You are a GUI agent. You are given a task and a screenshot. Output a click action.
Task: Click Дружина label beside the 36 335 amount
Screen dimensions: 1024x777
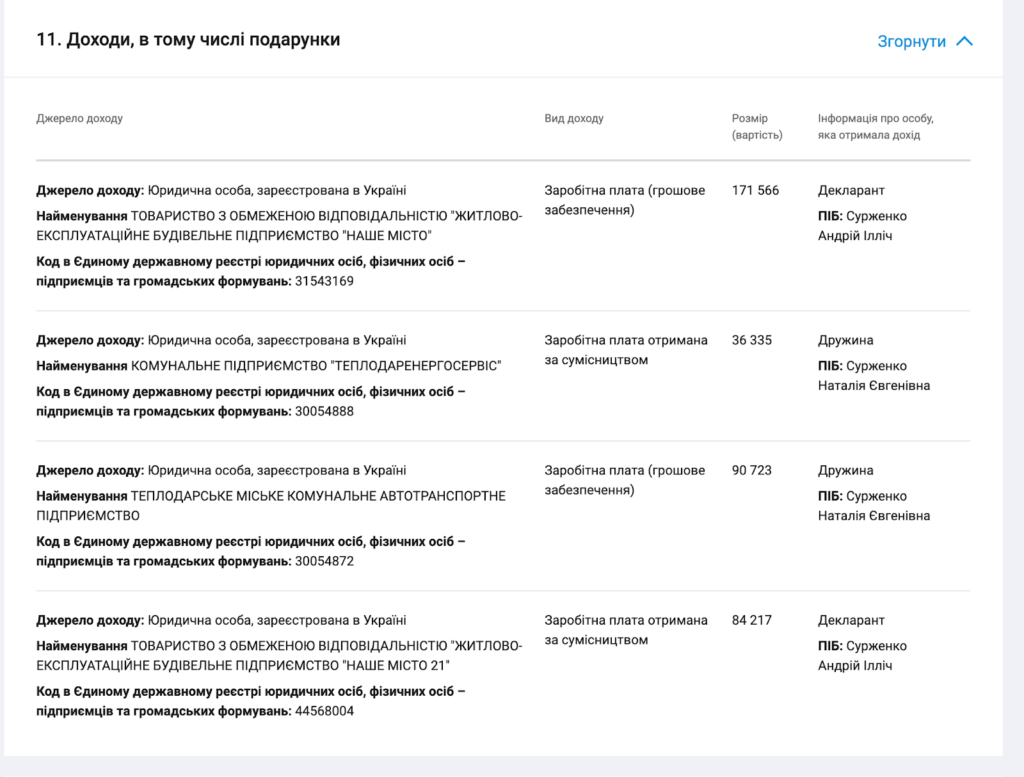(845, 340)
